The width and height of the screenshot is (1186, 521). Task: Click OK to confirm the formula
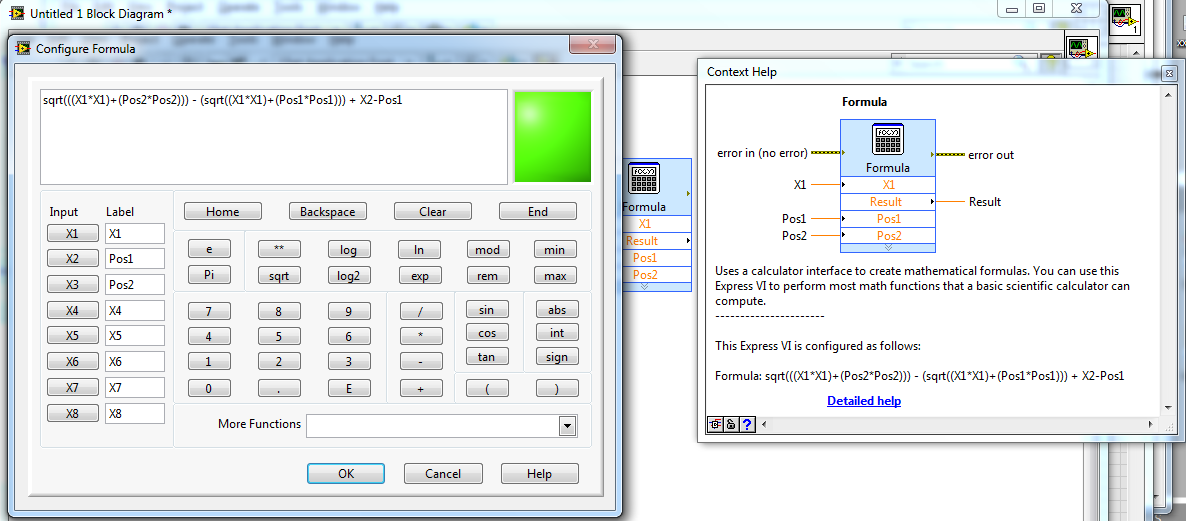coord(346,473)
